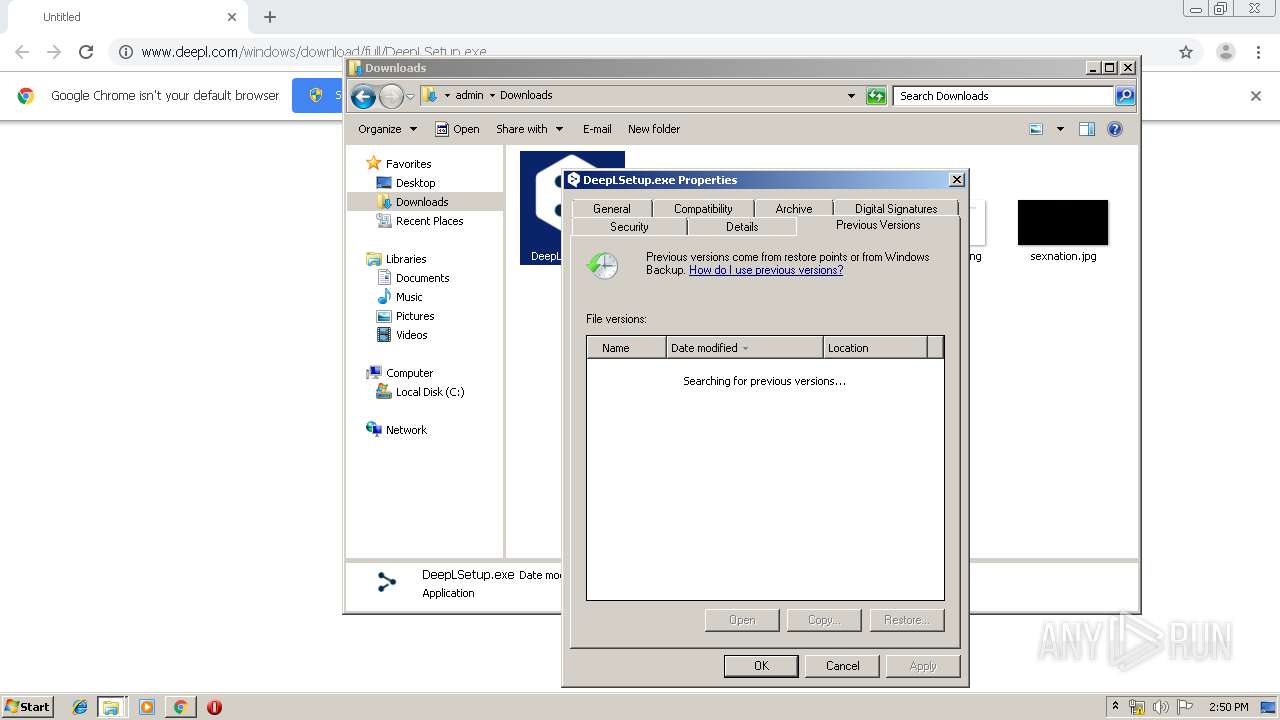The width and height of the screenshot is (1280, 720).
Task: Select Network in navigation pane
Action: pos(406,430)
